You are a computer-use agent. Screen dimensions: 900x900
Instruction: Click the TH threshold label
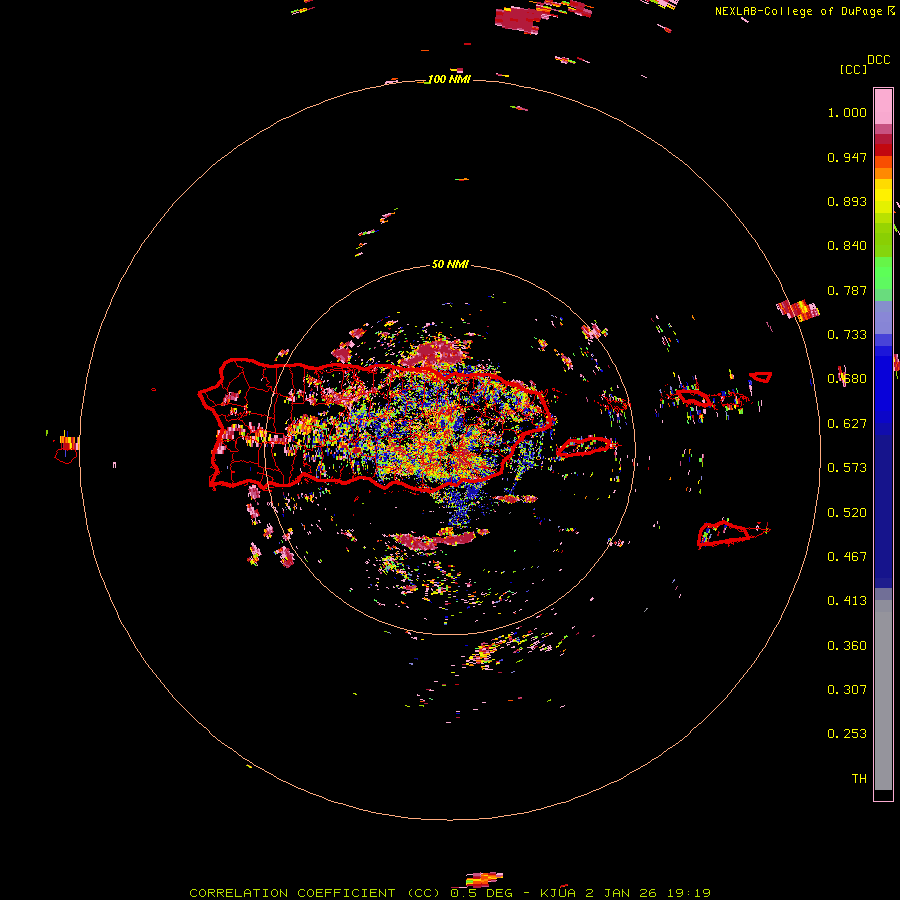pos(859,779)
